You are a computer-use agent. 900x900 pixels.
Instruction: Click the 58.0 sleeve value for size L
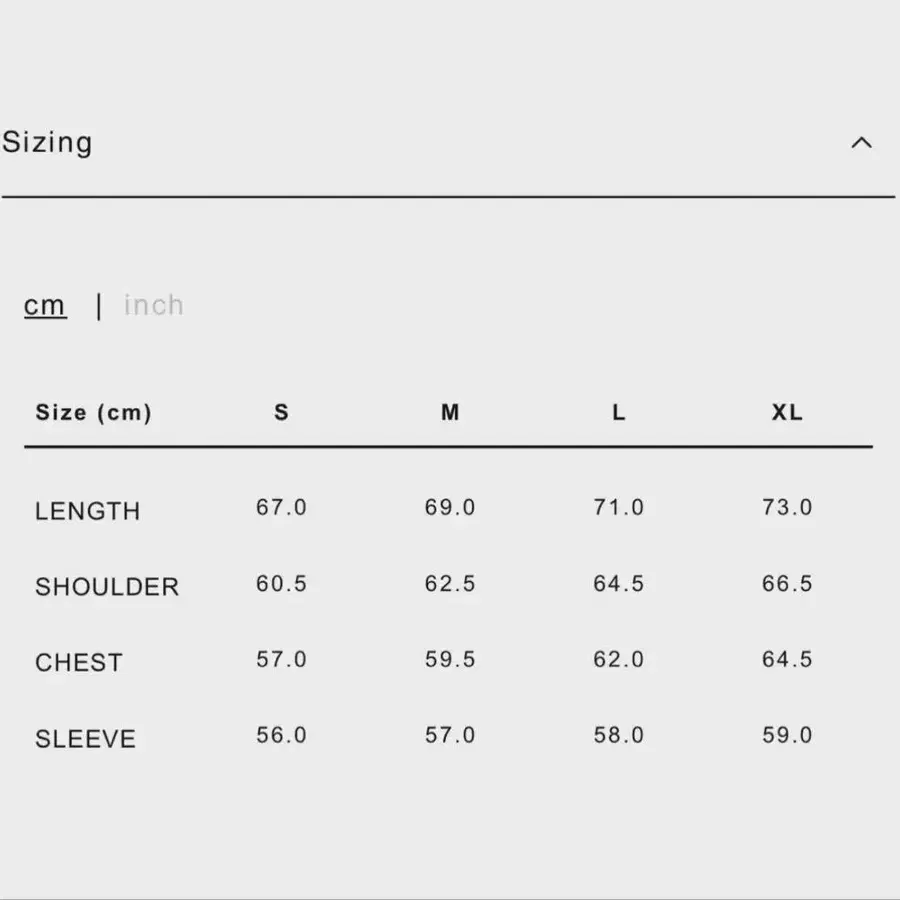click(x=619, y=736)
